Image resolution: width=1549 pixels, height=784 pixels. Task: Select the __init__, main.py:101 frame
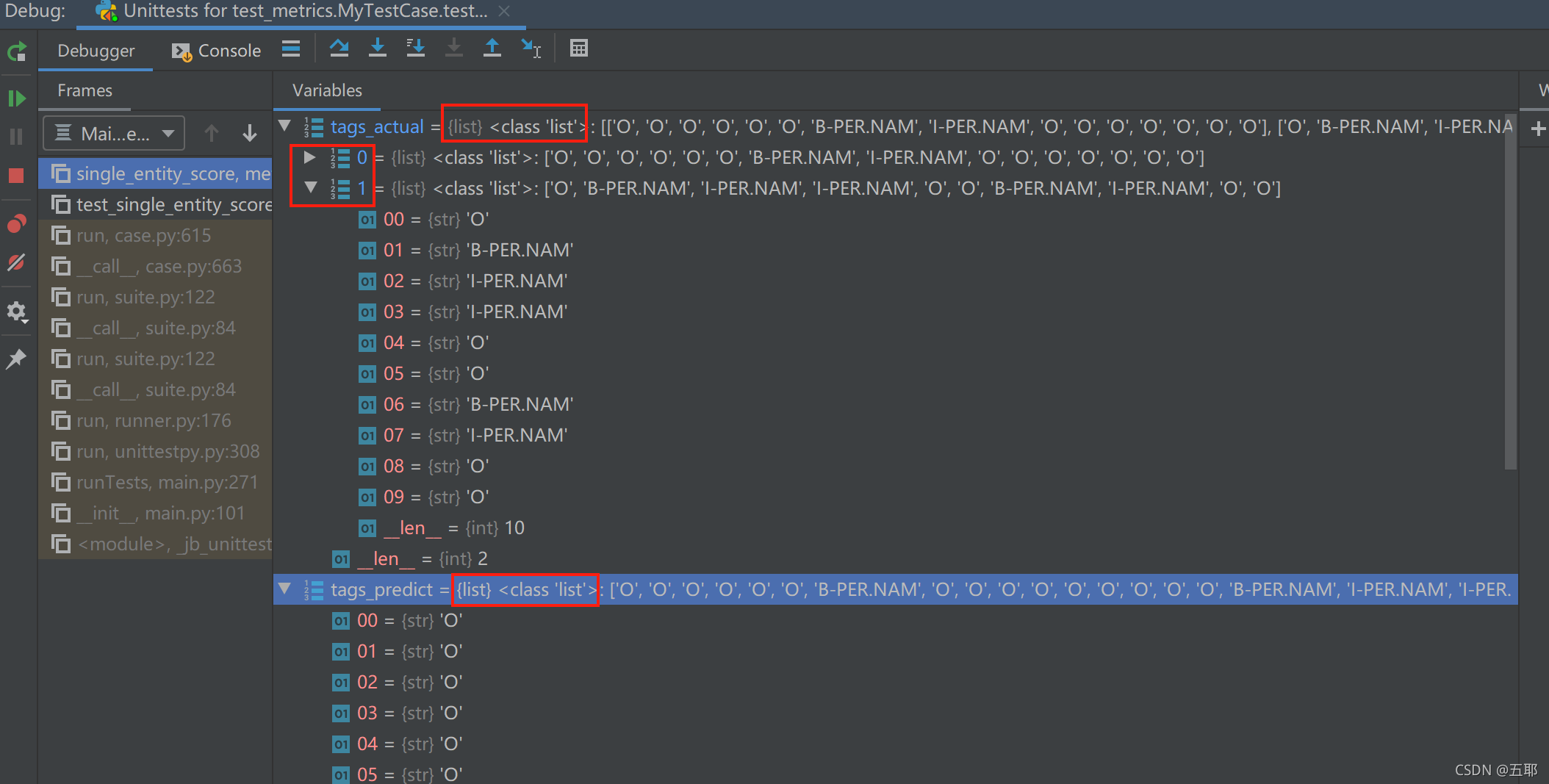[155, 513]
